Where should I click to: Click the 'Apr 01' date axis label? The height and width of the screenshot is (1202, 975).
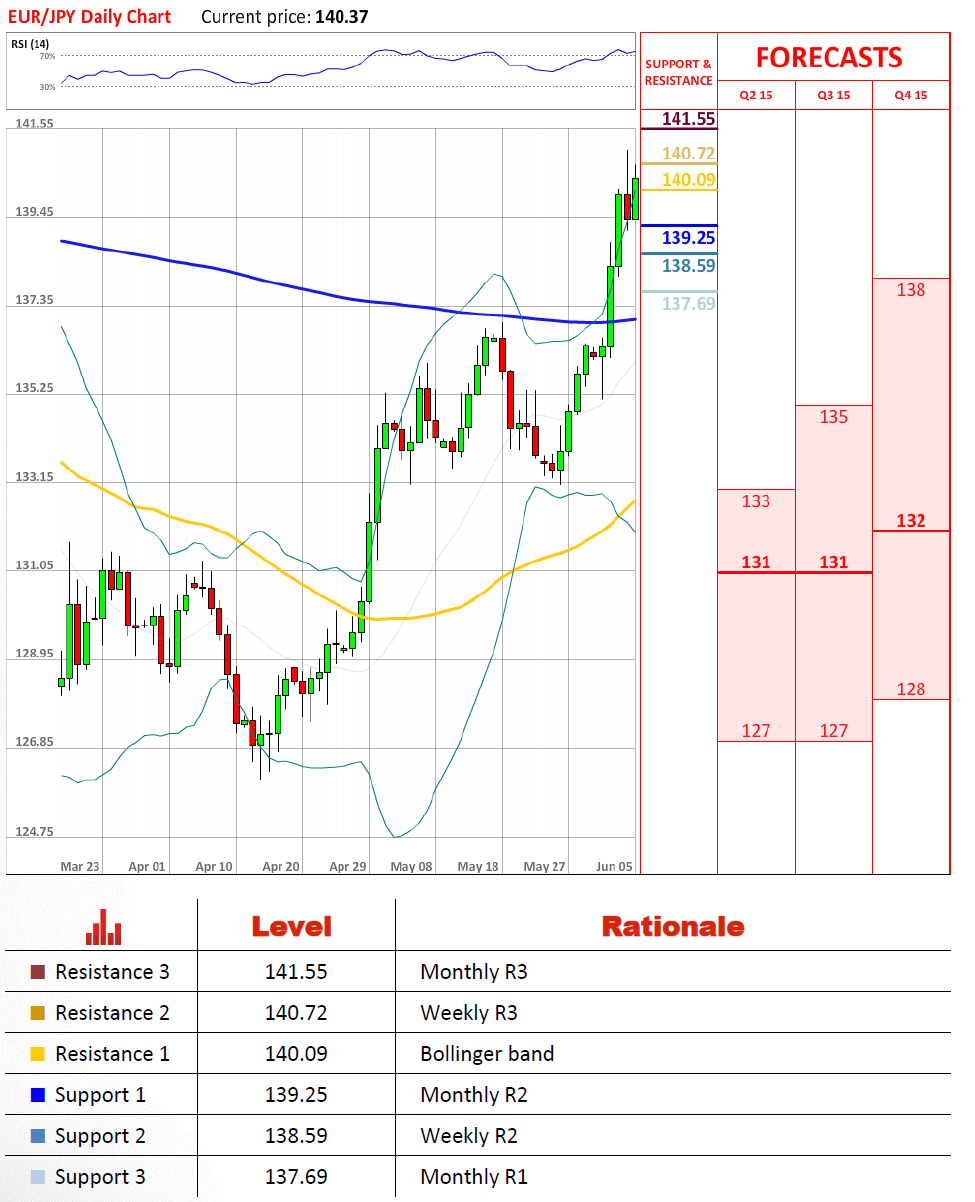(x=146, y=866)
